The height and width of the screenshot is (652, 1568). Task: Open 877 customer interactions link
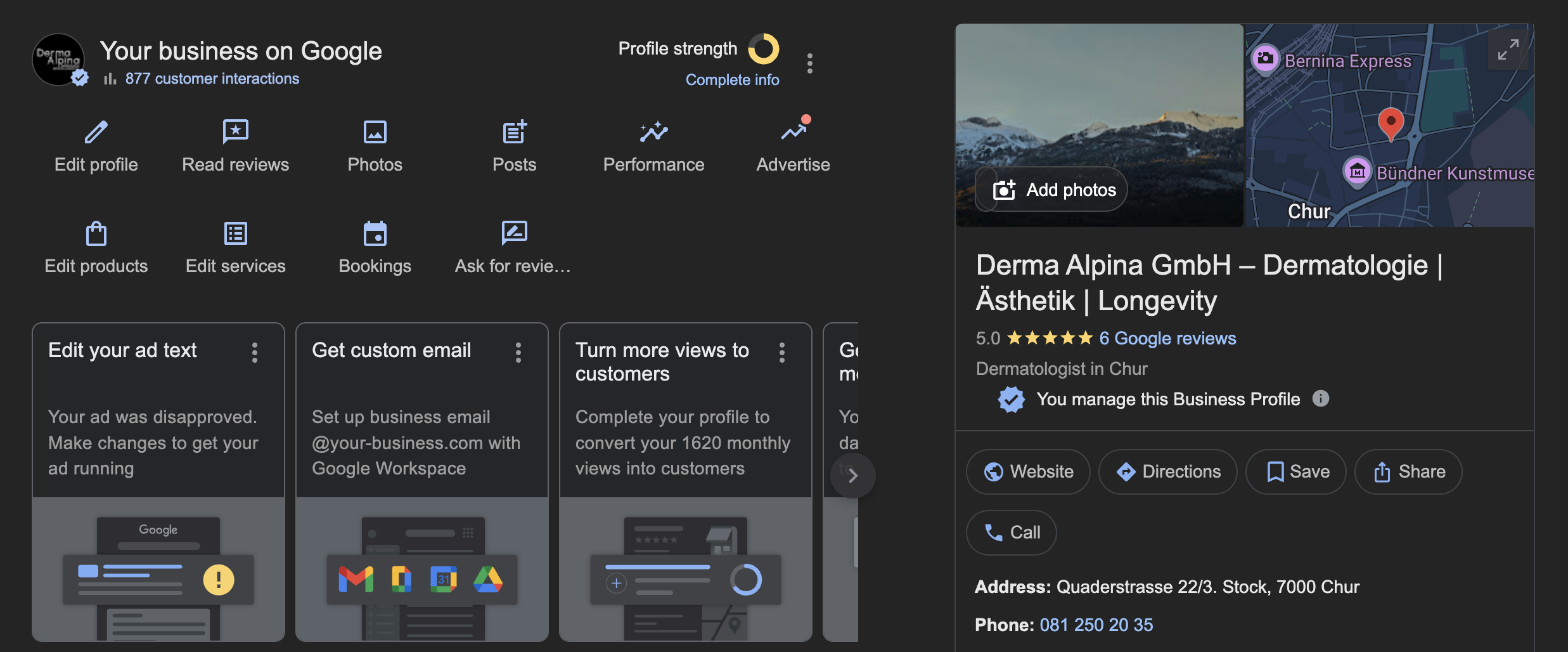(212, 79)
